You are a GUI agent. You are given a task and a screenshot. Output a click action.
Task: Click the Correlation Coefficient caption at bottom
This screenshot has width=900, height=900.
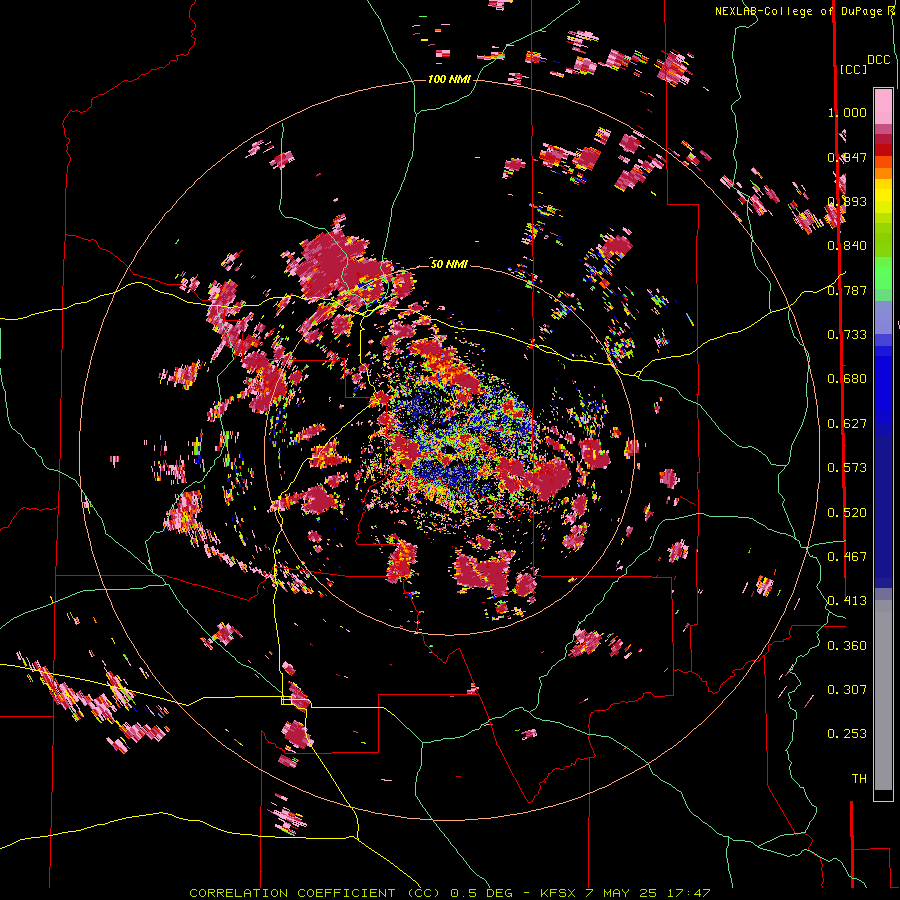coord(450,893)
